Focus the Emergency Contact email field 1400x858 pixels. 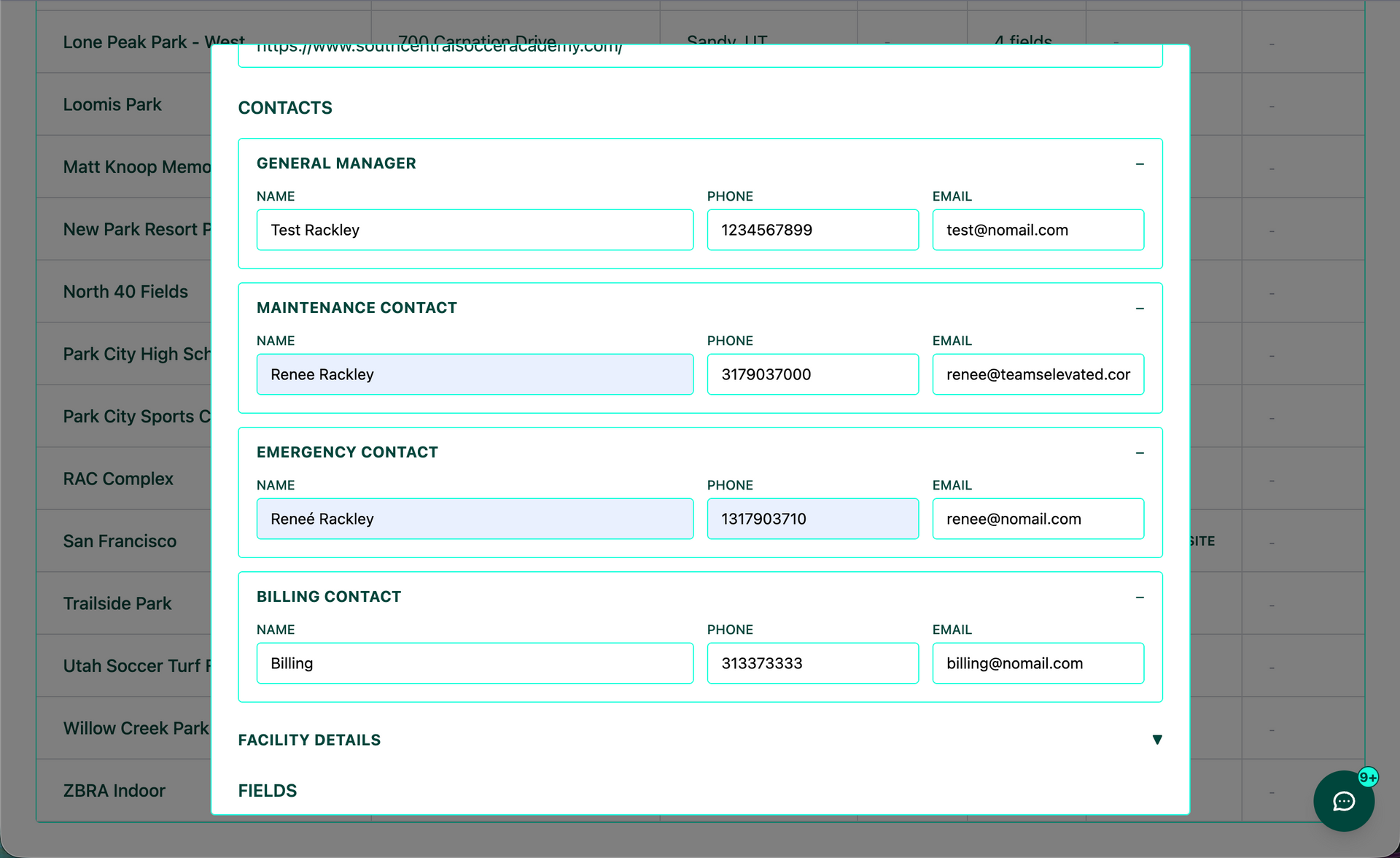1038,519
